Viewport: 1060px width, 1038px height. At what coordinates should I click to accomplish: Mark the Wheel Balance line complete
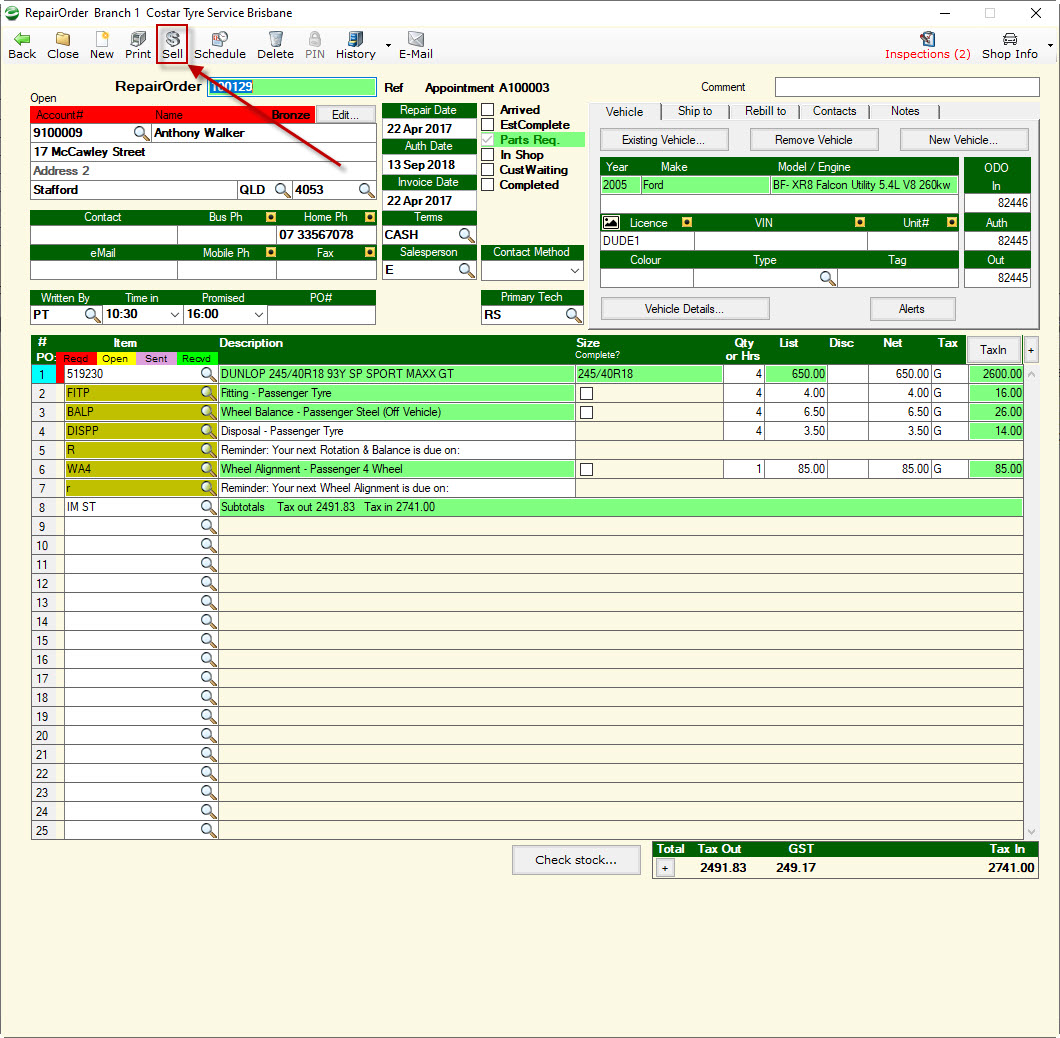pos(587,412)
